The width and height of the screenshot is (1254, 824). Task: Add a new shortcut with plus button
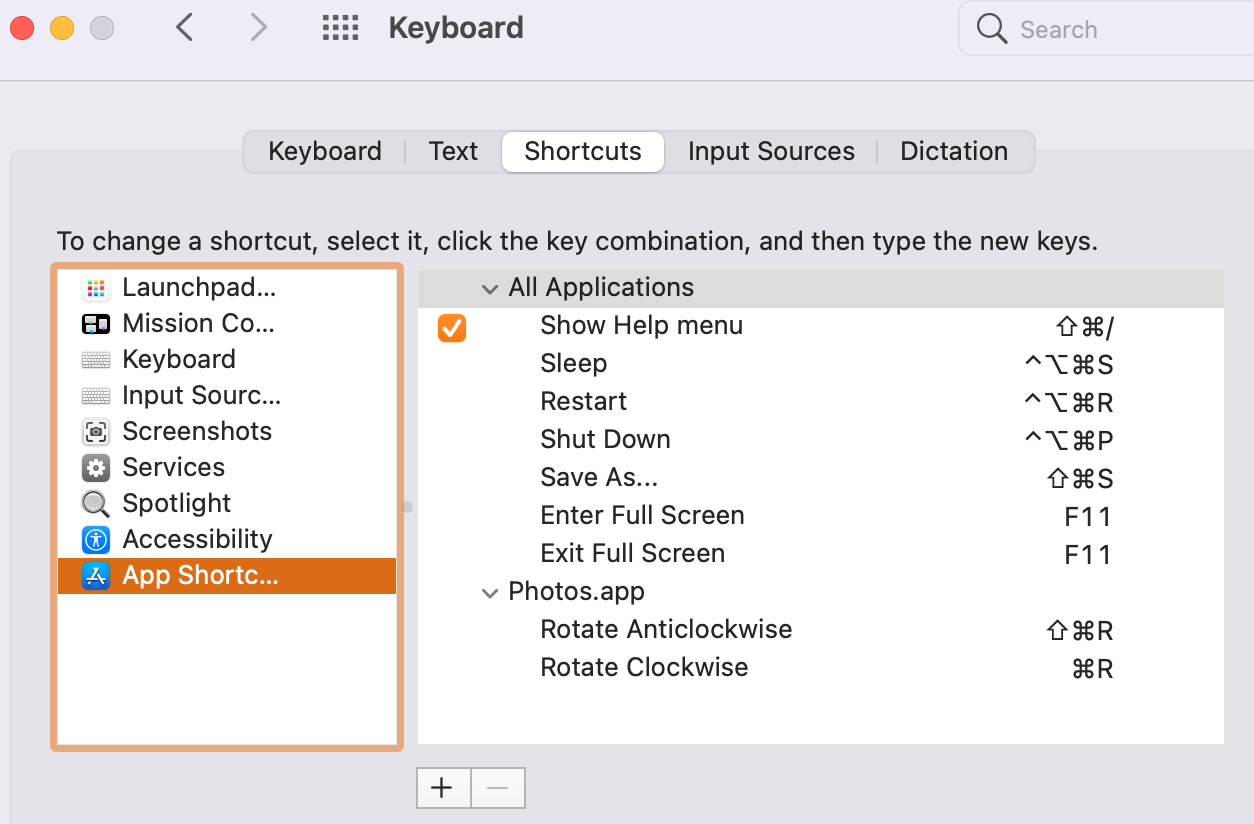442,788
